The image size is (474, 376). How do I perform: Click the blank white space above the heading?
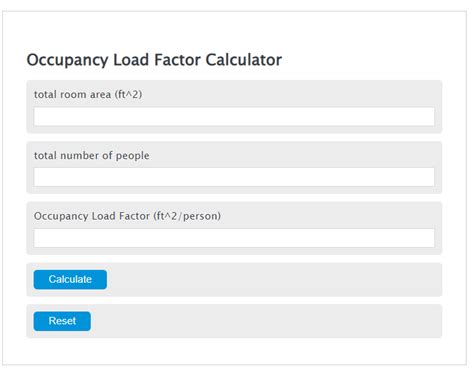(x=234, y=30)
